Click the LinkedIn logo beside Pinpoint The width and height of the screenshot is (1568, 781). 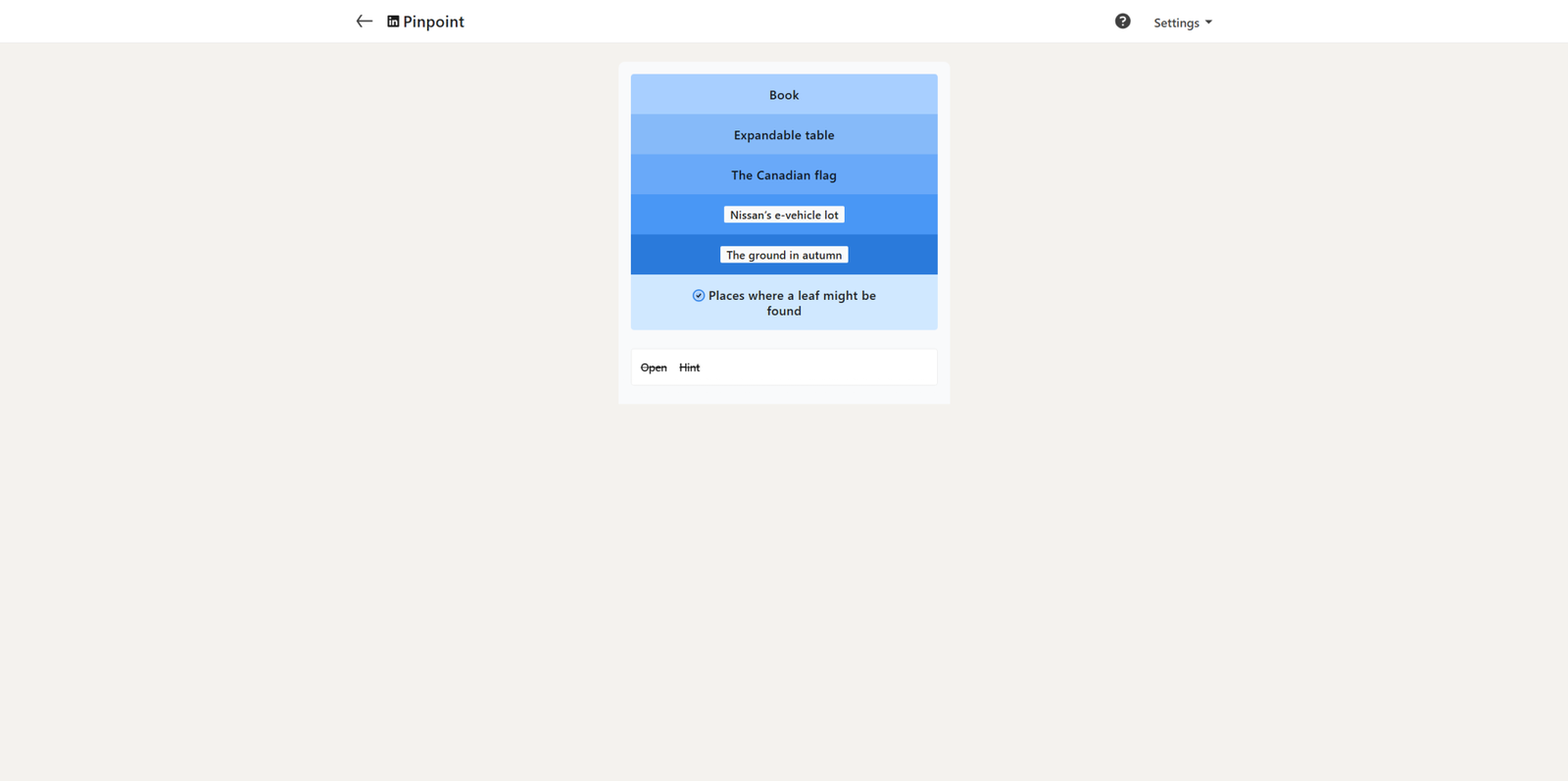[x=393, y=22]
